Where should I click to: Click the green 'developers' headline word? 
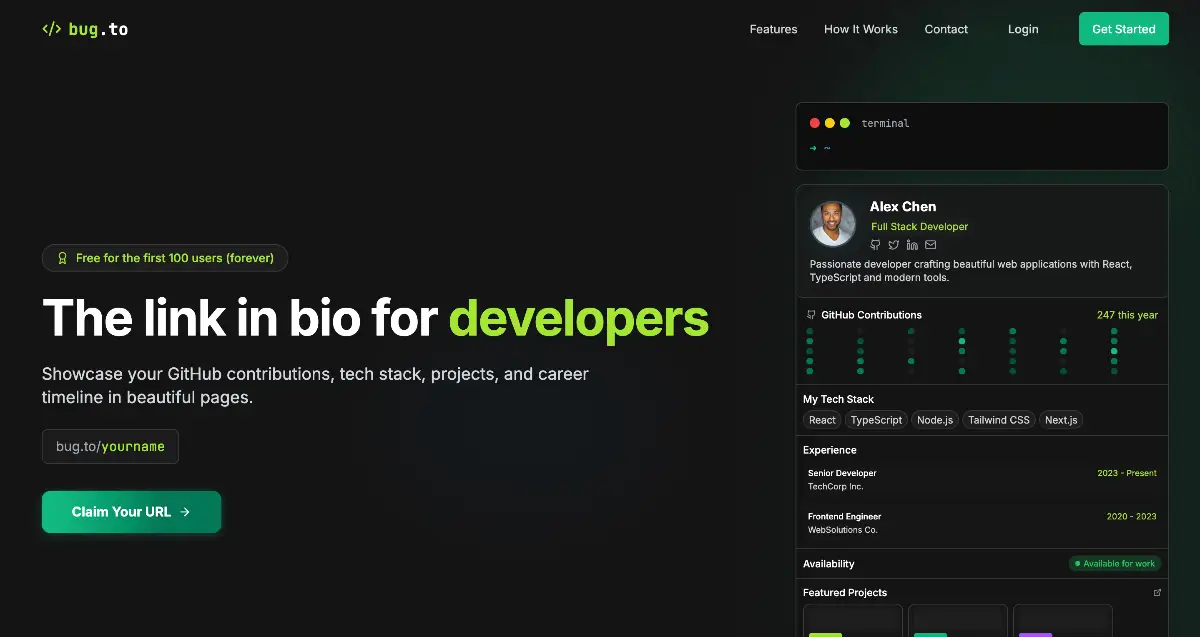point(579,318)
